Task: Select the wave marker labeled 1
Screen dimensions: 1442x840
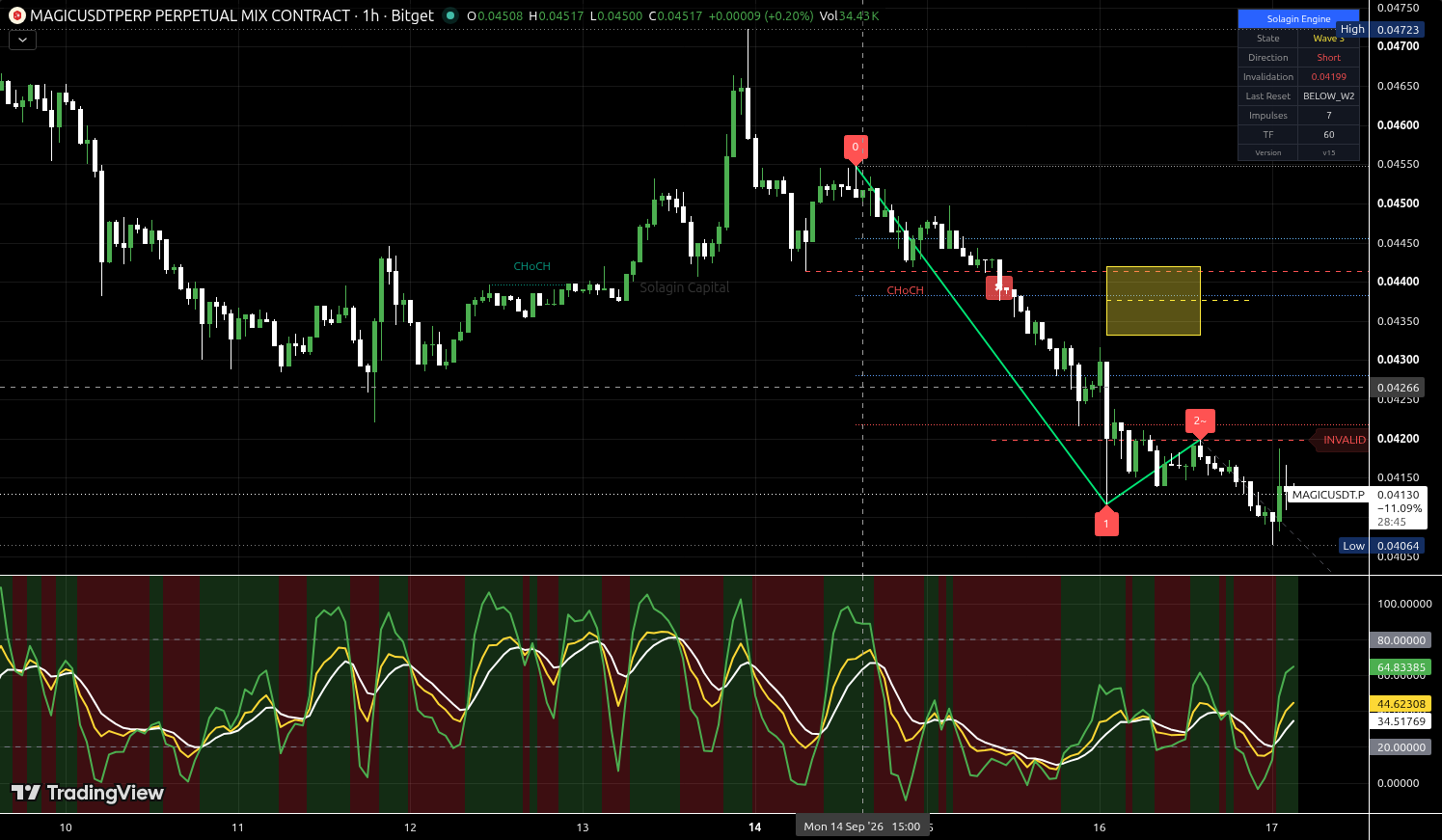Action: pyautogui.click(x=1106, y=522)
